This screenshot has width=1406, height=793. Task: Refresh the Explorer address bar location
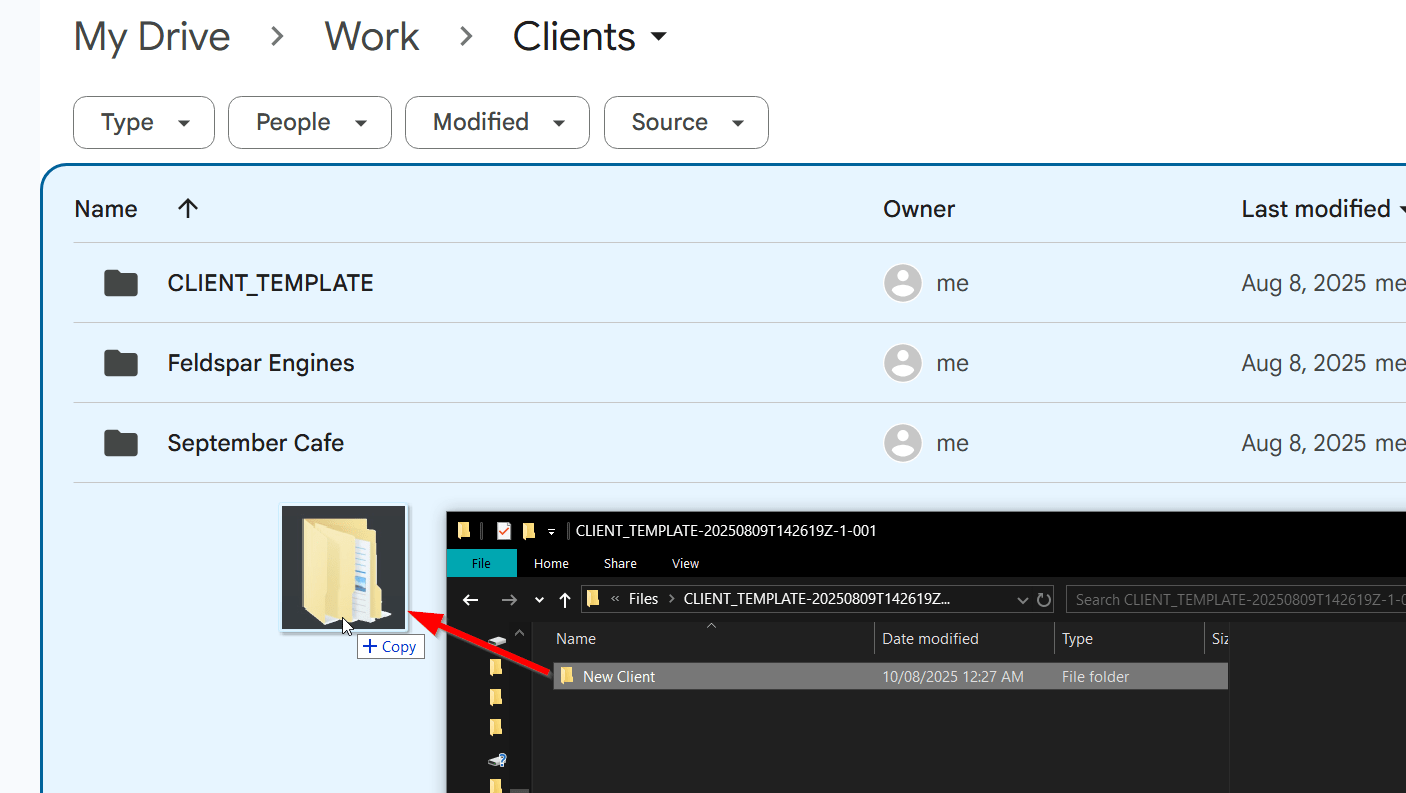[1044, 600]
